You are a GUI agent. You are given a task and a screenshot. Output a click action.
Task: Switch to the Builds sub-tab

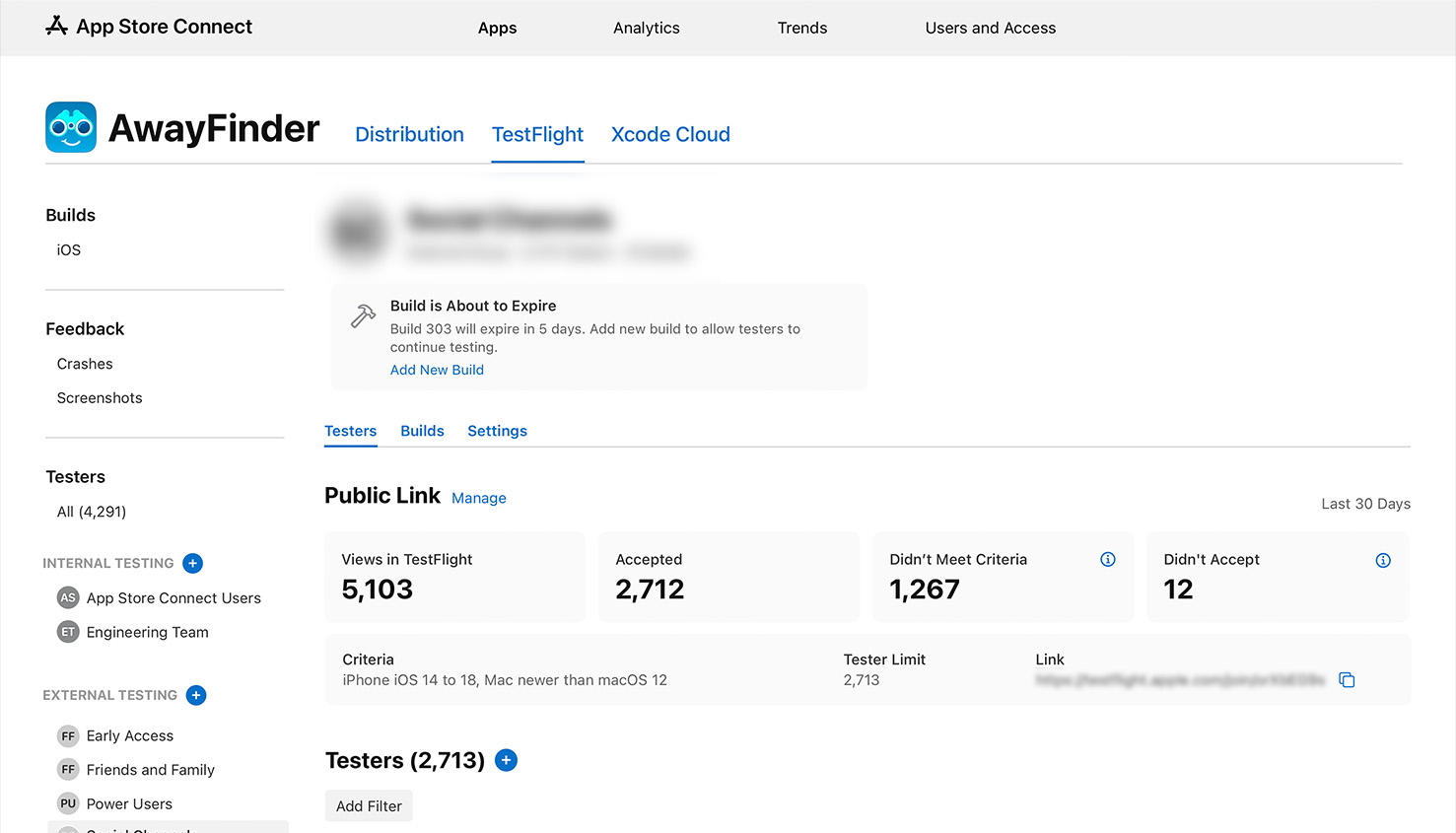(x=422, y=431)
